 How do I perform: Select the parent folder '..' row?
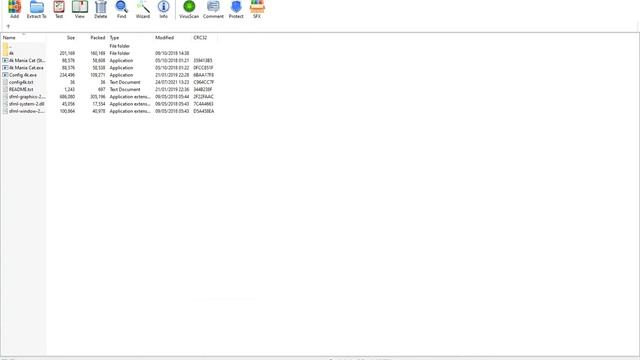pyautogui.click(x=108, y=46)
